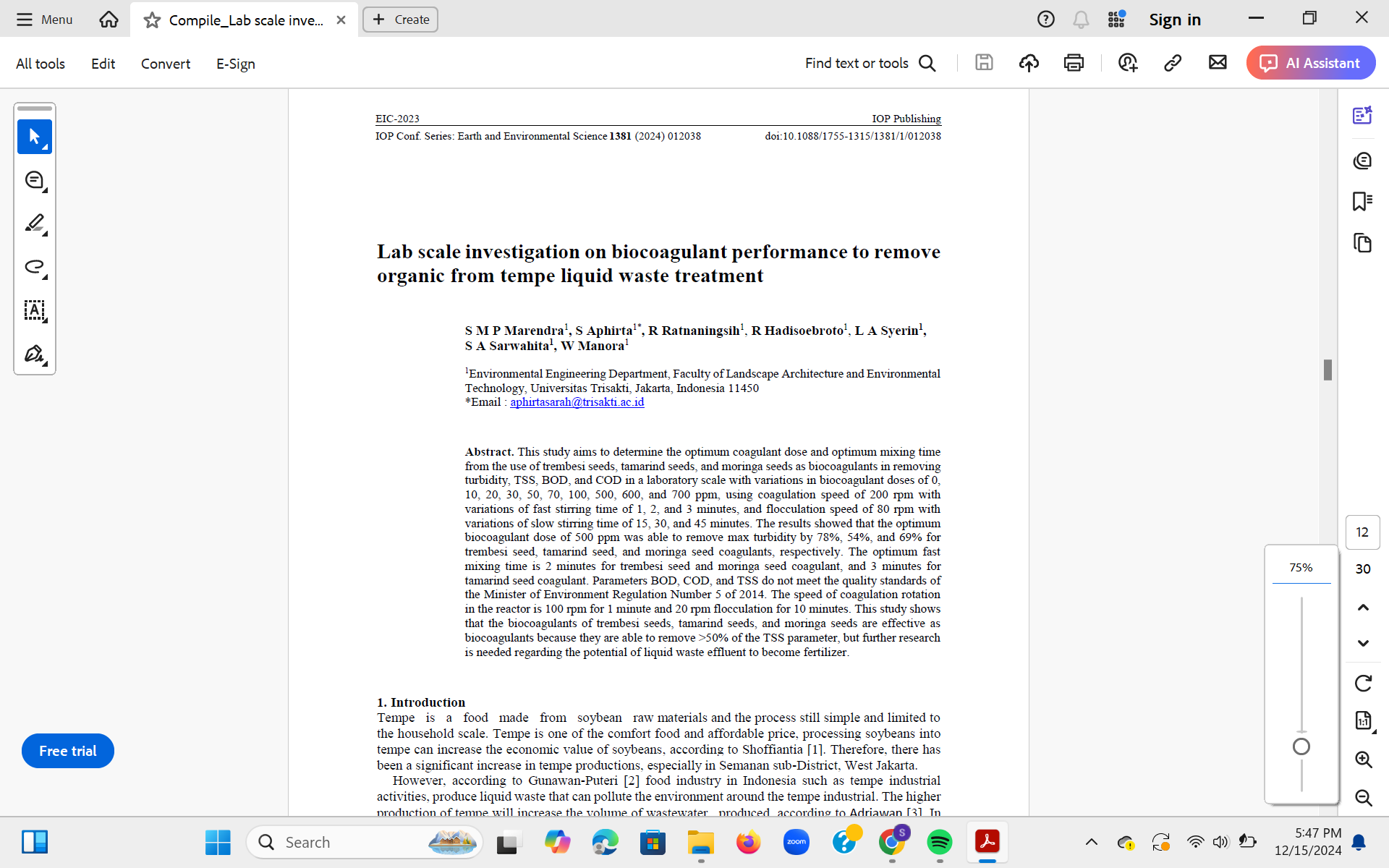Open File Explorer from the taskbar

[x=700, y=842]
